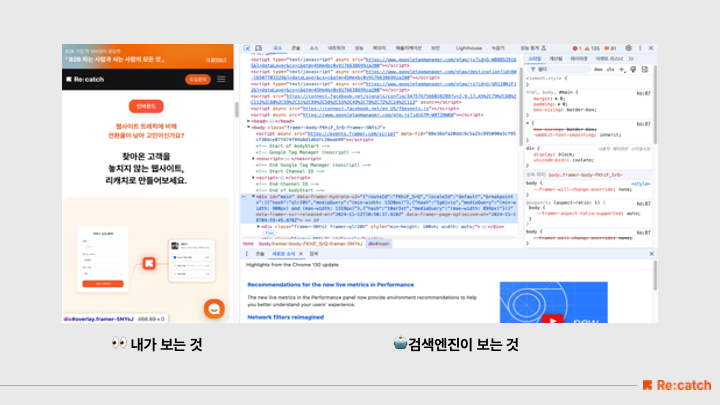Select the div#main breadcrumb
The height and width of the screenshot is (405, 720).
pos(379,244)
